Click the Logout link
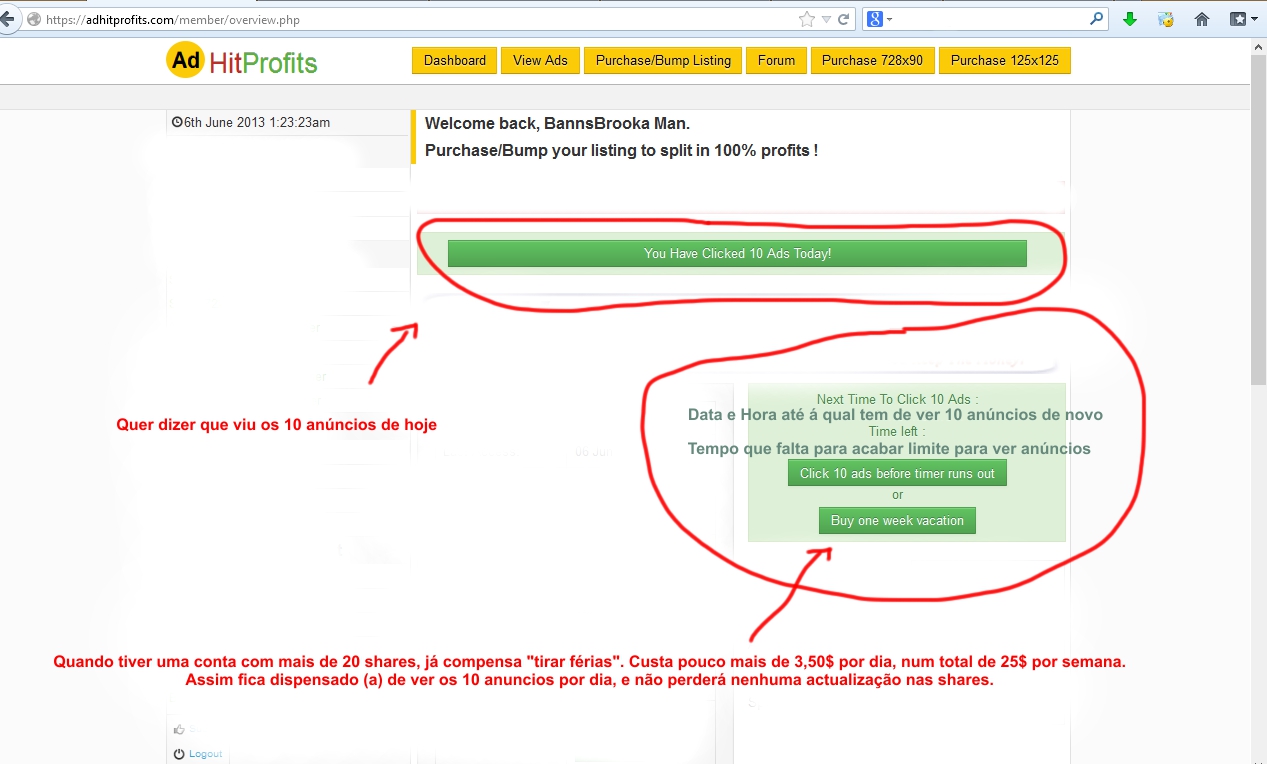Screen dimensions: 1267x764 (x=205, y=754)
